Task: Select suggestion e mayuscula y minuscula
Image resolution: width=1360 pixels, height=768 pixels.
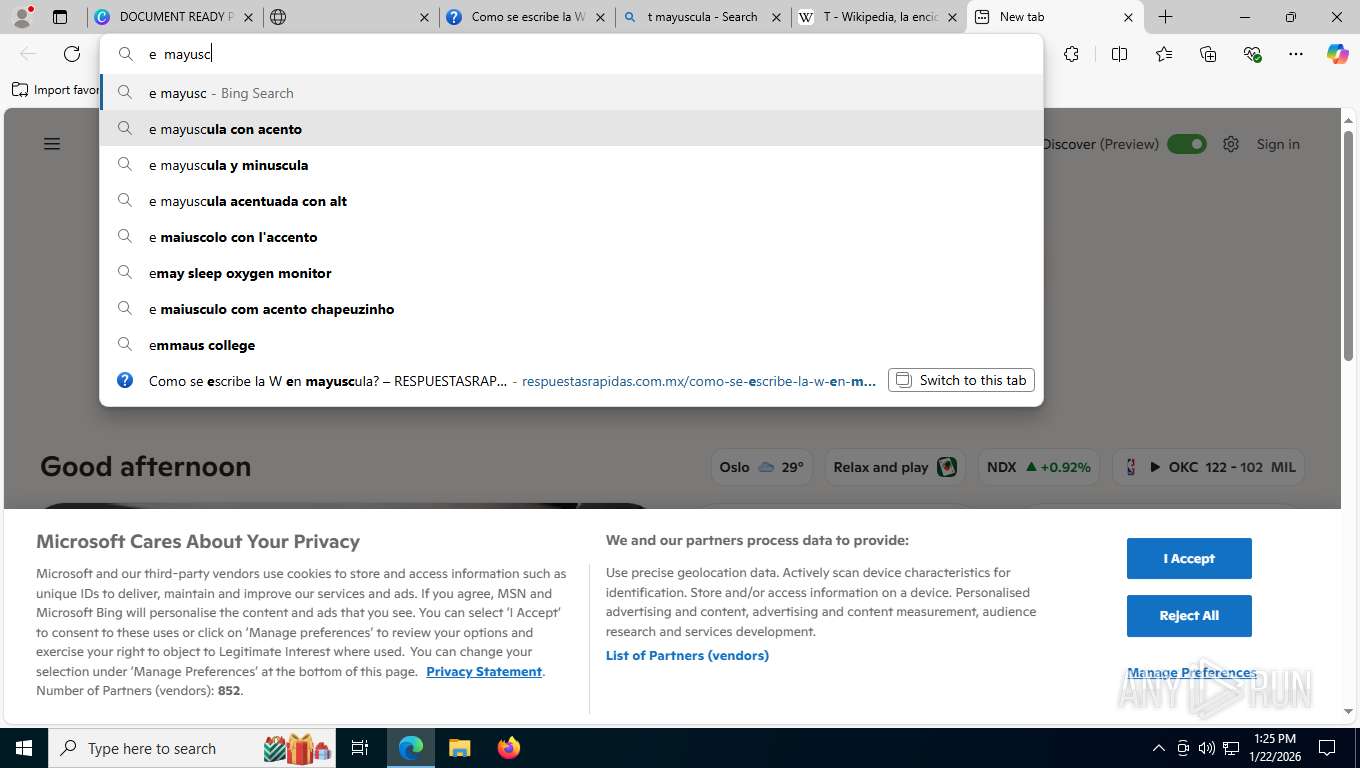Action: tap(571, 165)
